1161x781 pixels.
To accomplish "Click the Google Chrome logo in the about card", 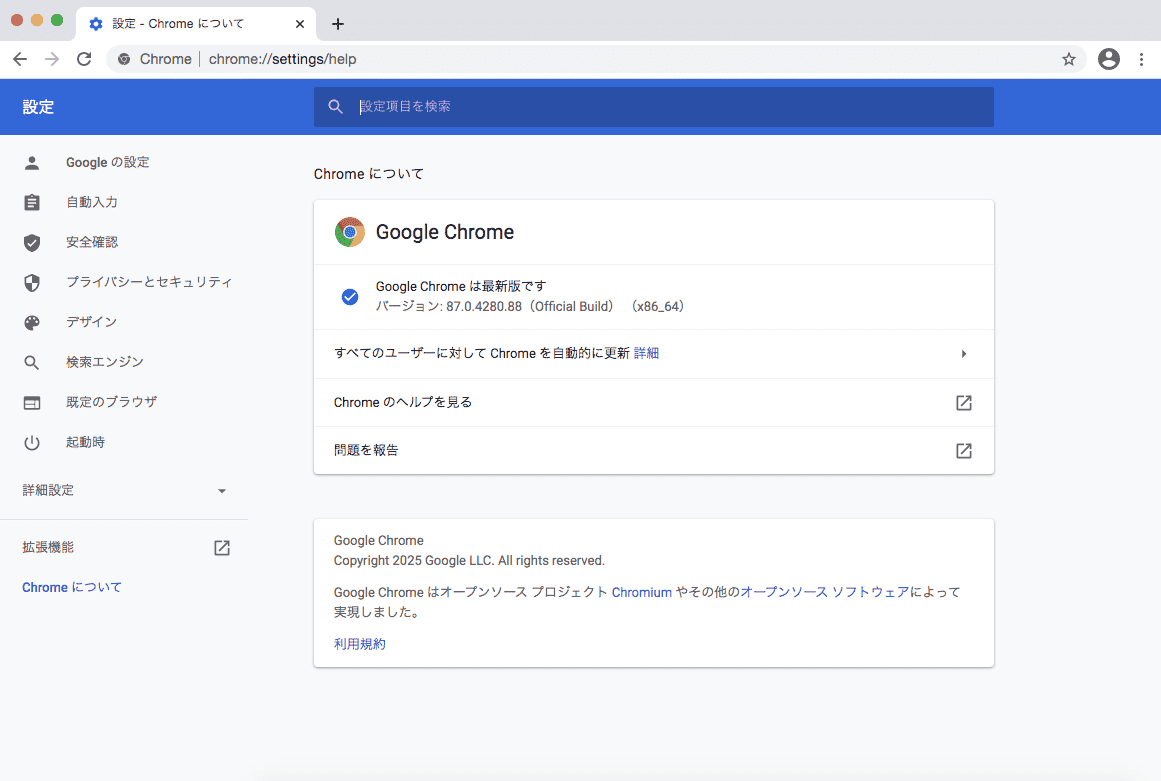I will 349,232.
